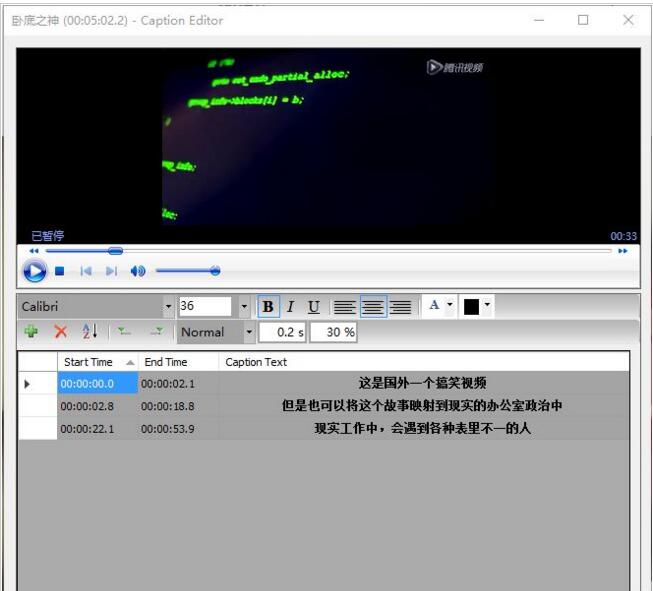Viewport: 653px width, 591px height.
Task: Select start time 00:00:02.8 cell
Action: [97, 406]
